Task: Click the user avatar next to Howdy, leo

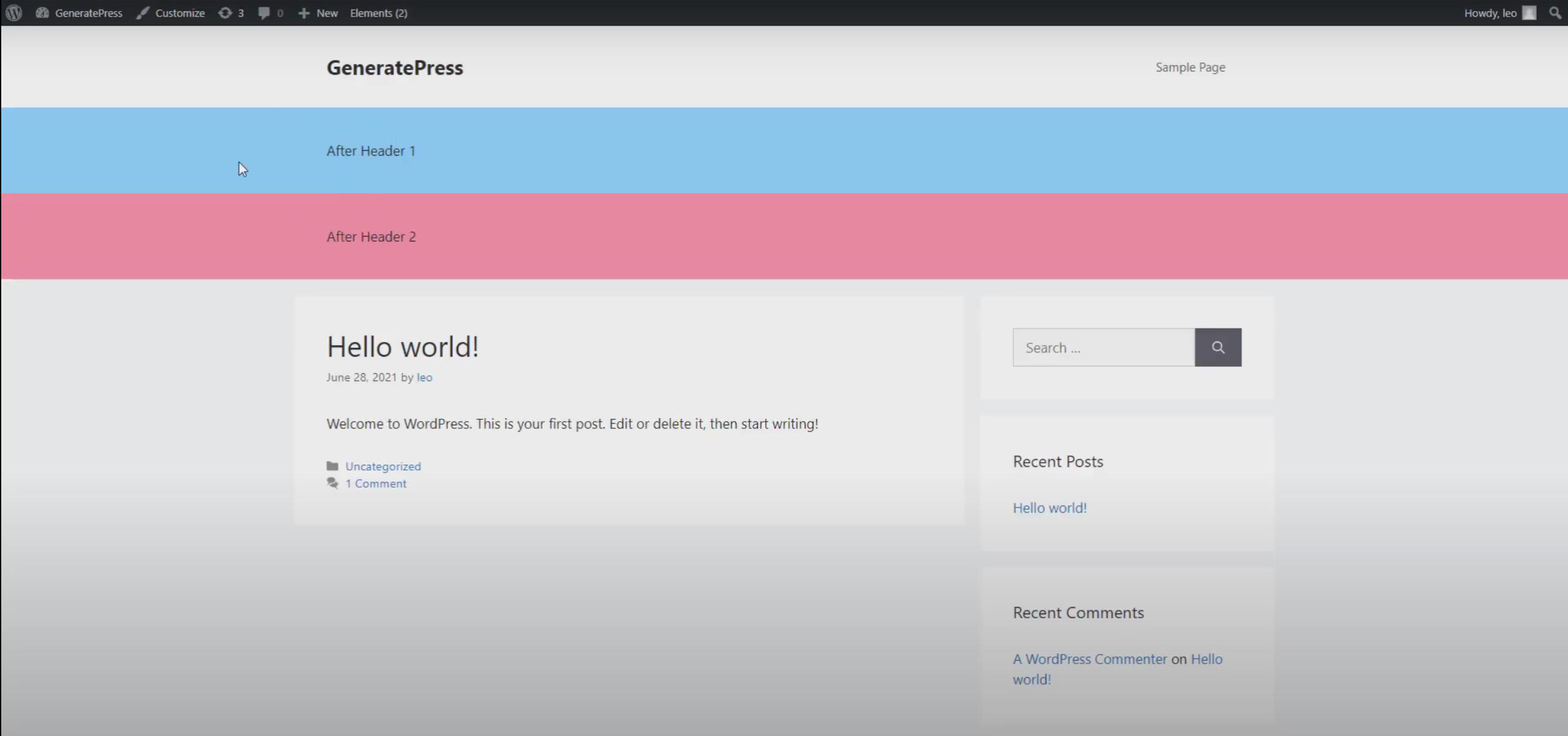Action: [1529, 13]
